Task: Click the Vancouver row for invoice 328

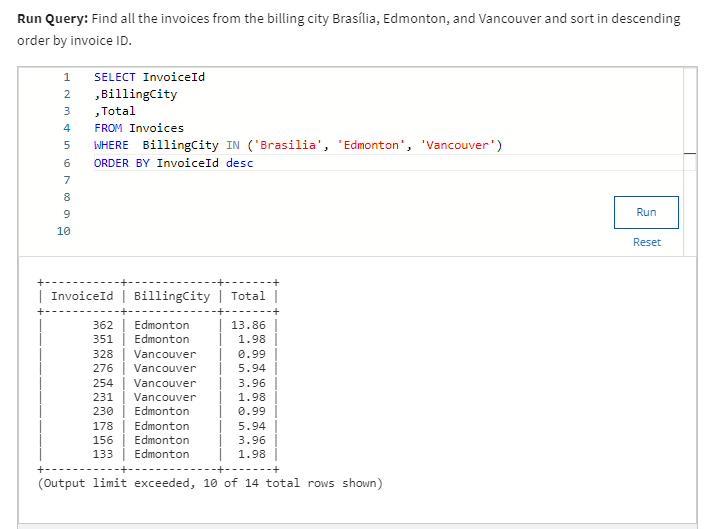Action: click(x=165, y=354)
